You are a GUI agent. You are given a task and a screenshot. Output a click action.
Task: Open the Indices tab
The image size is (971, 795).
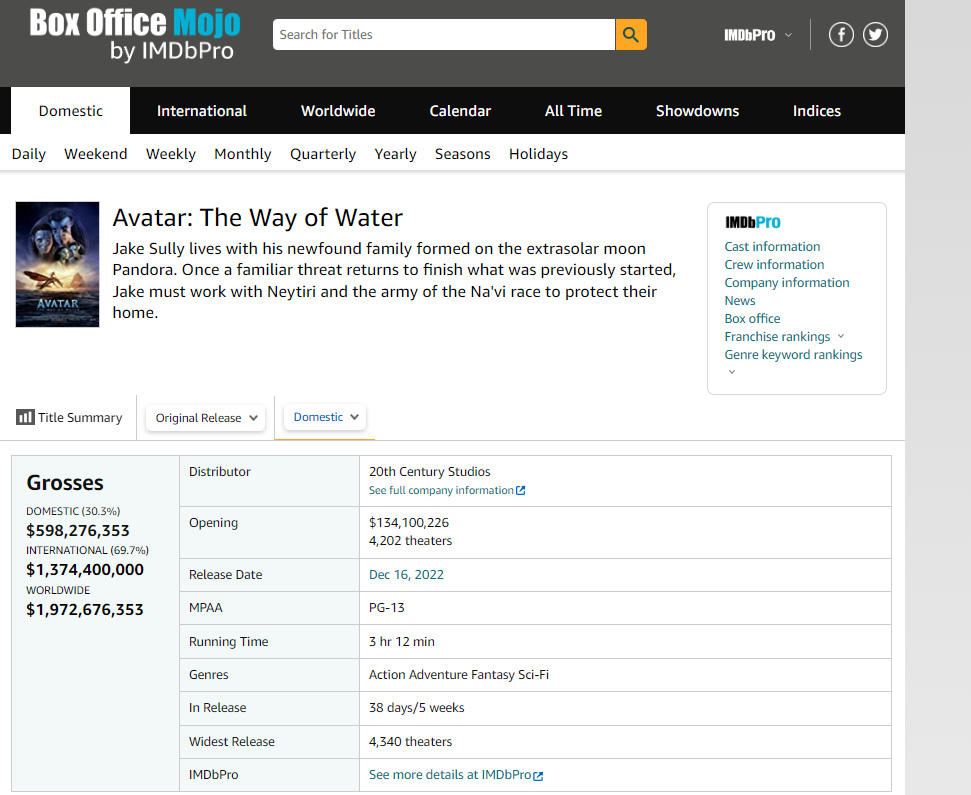tap(817, 111)
